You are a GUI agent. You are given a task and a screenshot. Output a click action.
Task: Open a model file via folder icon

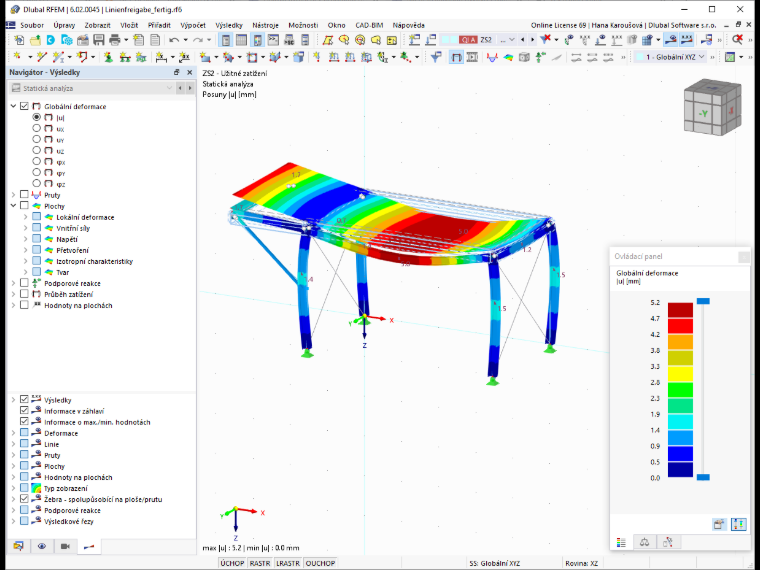[35, 40]
